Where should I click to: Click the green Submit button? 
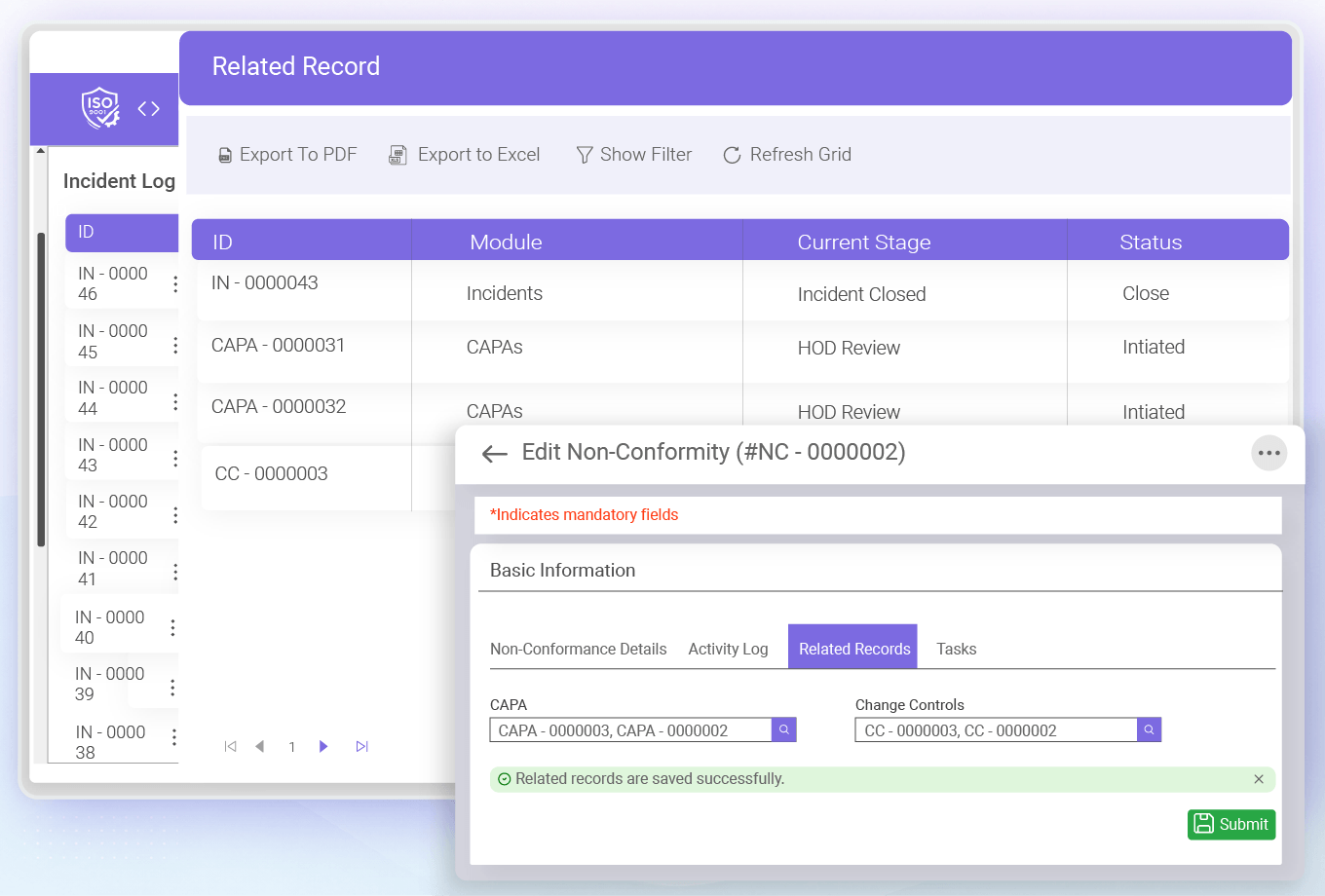point(1231,824)
